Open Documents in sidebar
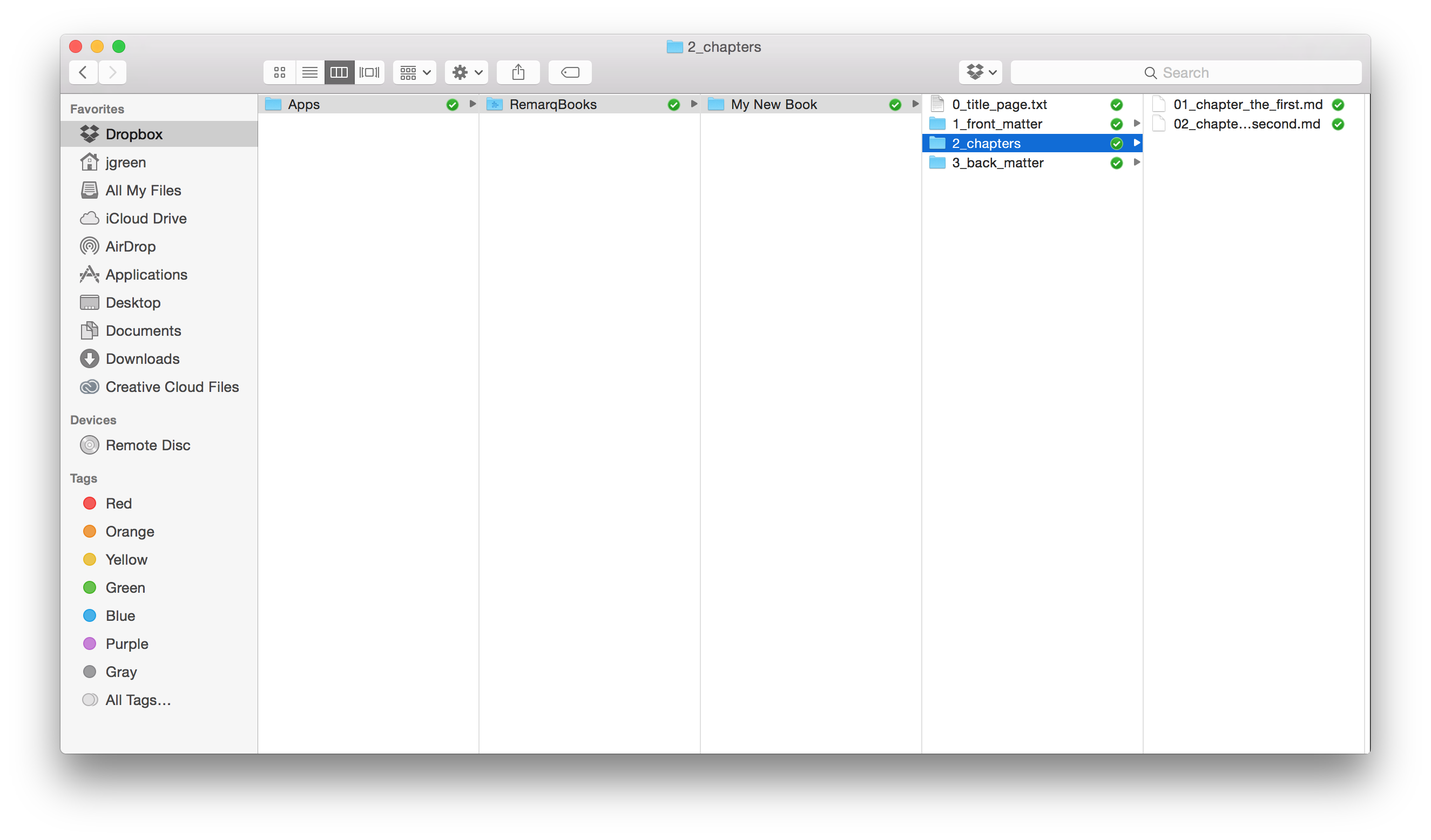 pos(159,331)
